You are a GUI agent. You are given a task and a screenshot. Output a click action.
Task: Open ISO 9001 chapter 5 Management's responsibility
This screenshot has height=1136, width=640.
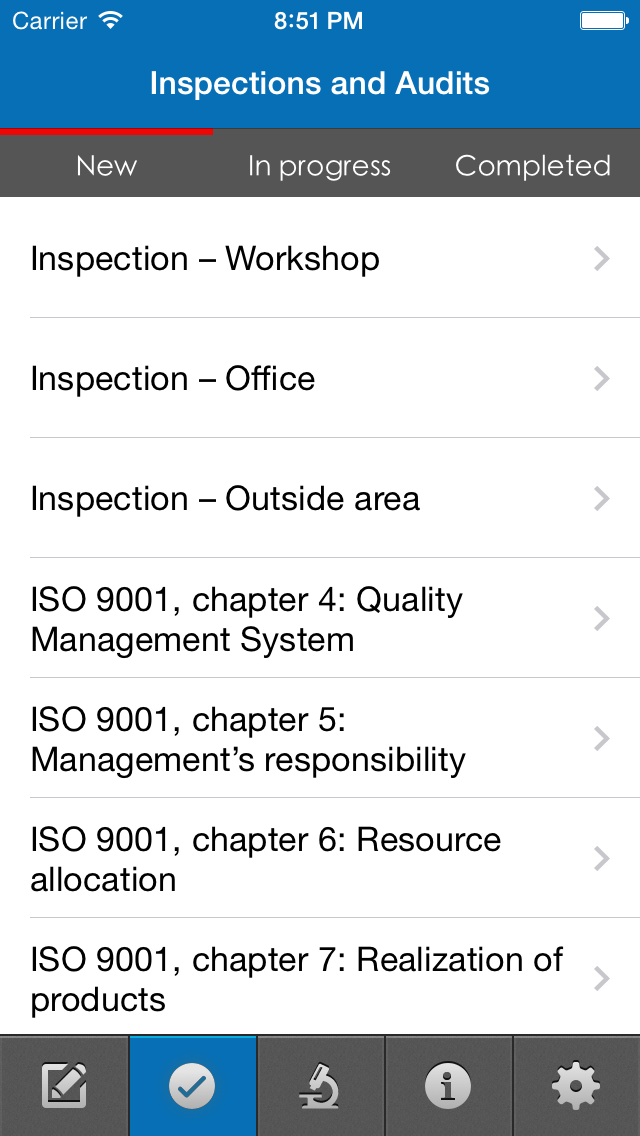coord(320,738)
